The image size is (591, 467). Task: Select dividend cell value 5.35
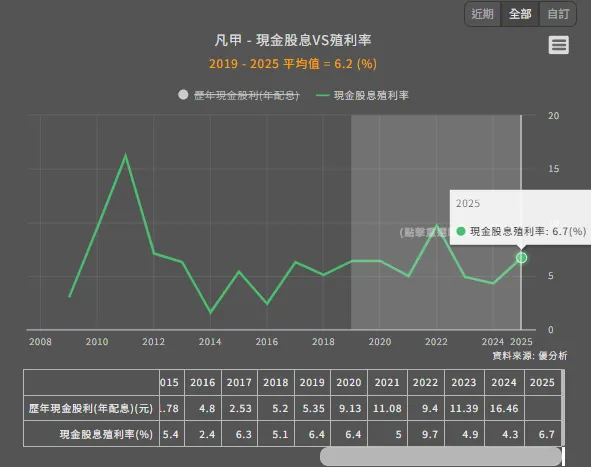313,408
